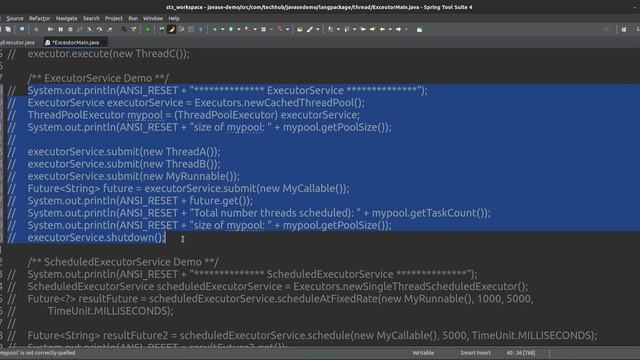The width and height of the screenshot is (640, 360).
Task: Toggle the highlighted Mark Occurrences pen icon
Action: (x=171, y=29)
